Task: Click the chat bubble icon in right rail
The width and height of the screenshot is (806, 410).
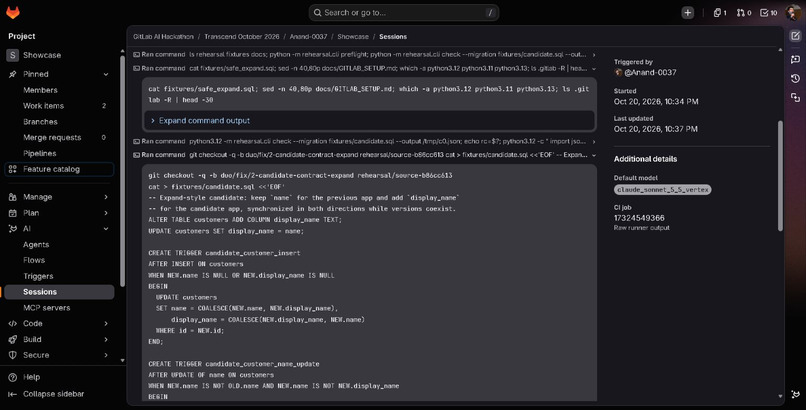Action: (795, 59)
